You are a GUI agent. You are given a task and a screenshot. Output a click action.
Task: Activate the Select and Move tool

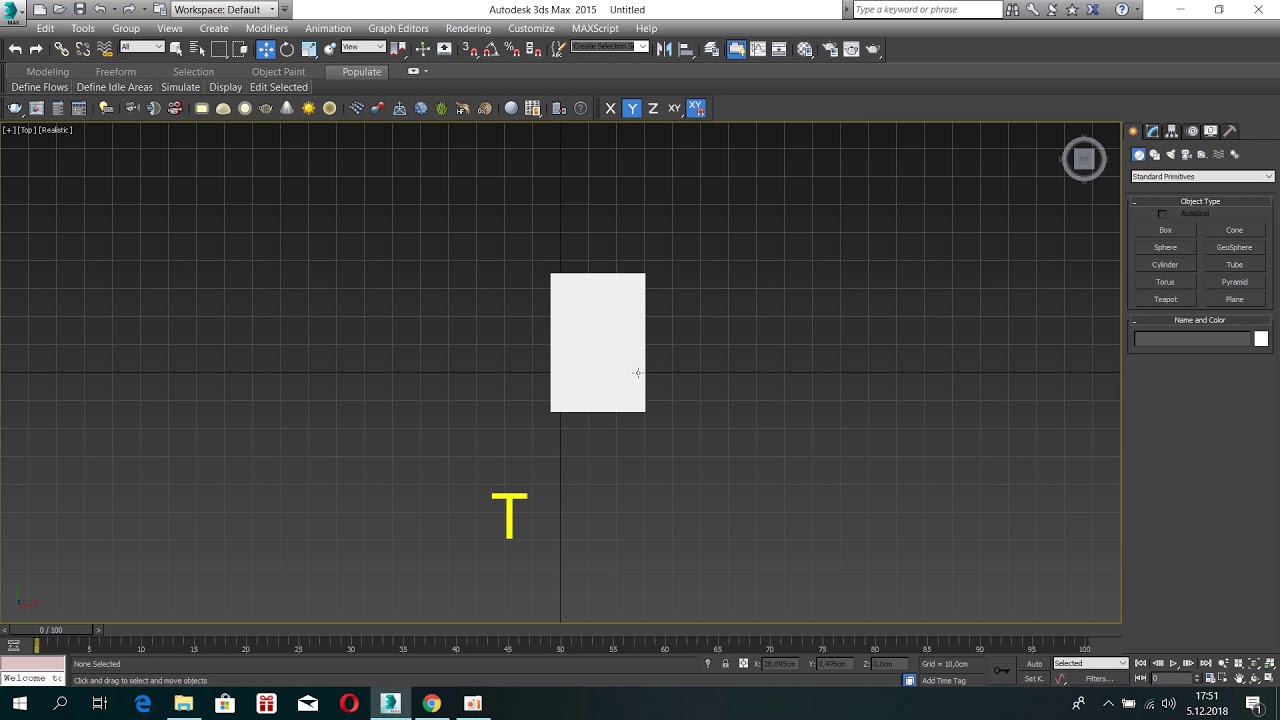pos(266,49)
